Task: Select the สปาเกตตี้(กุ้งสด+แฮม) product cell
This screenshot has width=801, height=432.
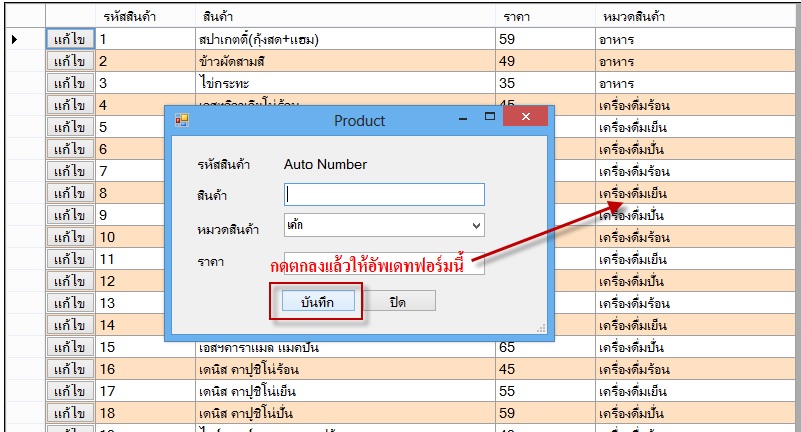Action: click(x=345, y=39)
